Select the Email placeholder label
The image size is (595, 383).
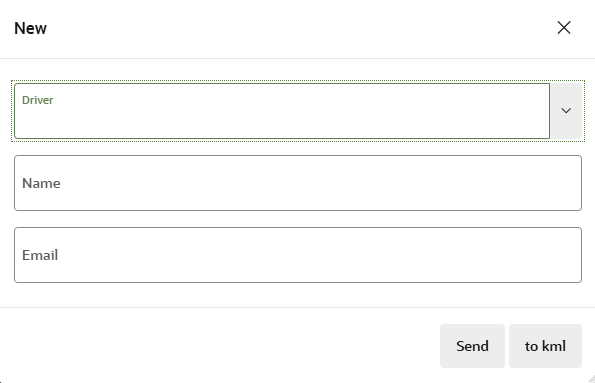click(40, 255)
